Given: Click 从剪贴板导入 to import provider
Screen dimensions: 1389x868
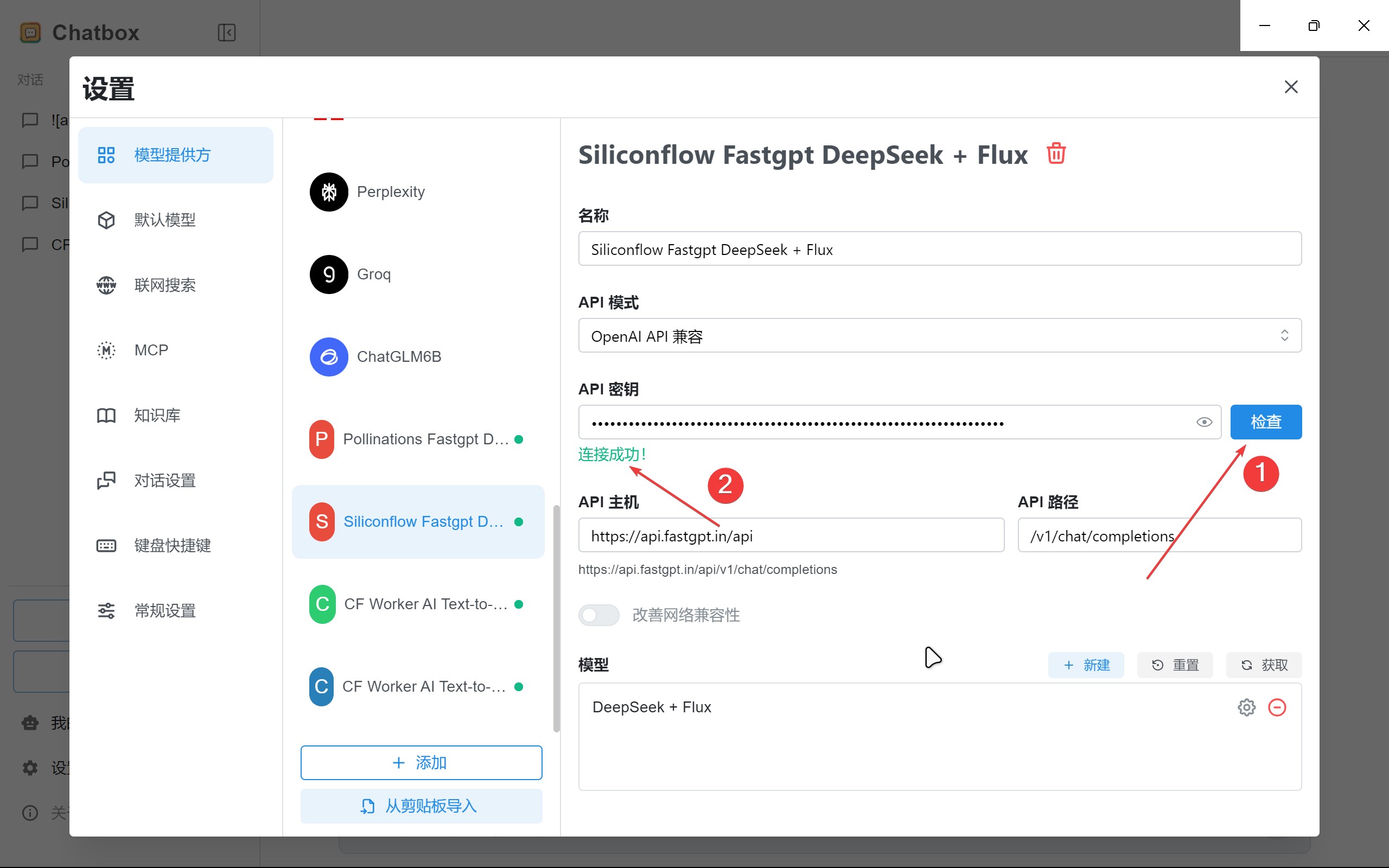Looking at the screenshot, I should tap(420, 806).
